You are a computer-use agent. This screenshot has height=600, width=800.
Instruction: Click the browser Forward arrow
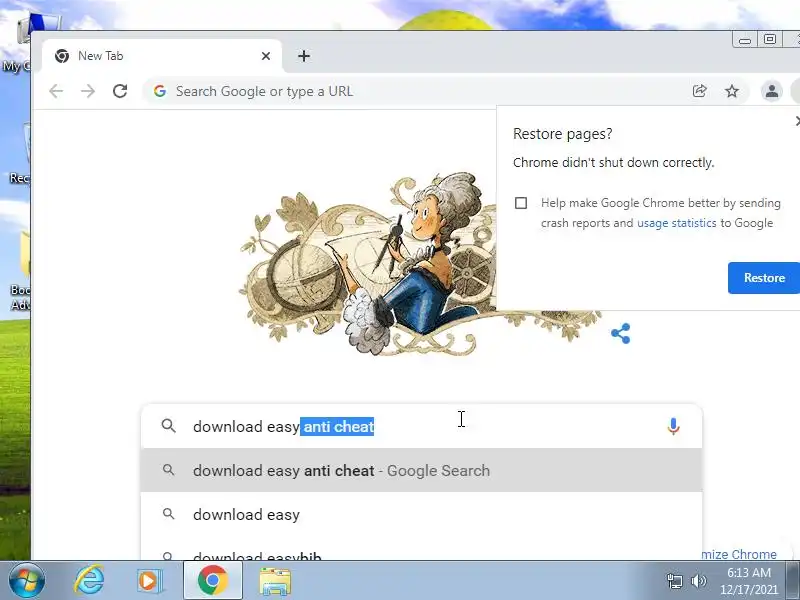88,91
